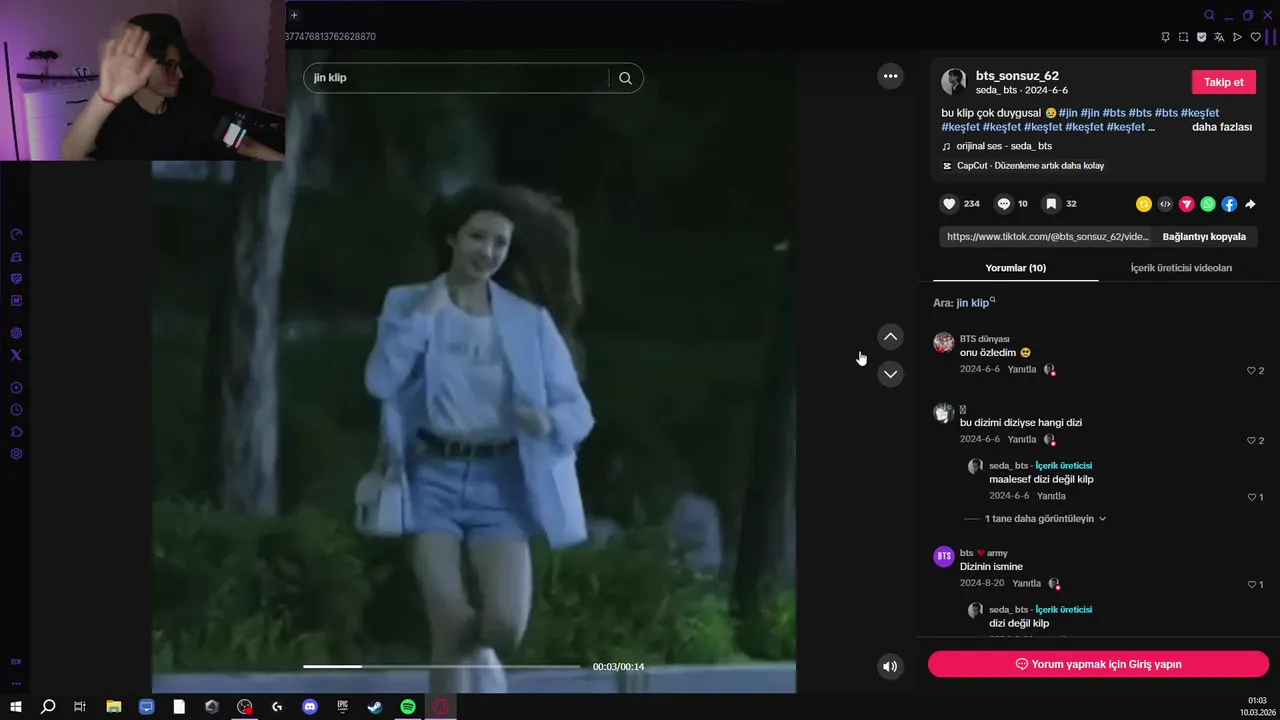Open the bts_sonsuz_62 profile avatar

point(954,82)
